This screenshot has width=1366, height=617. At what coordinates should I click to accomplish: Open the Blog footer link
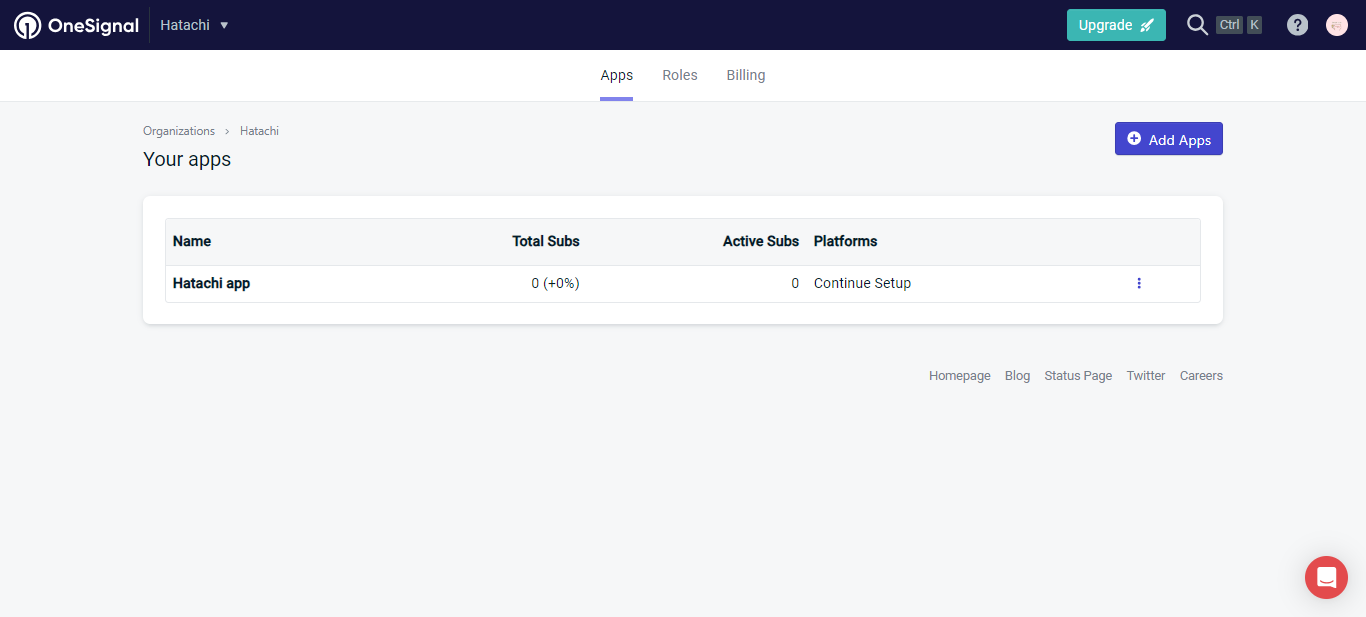(1017, 376)
